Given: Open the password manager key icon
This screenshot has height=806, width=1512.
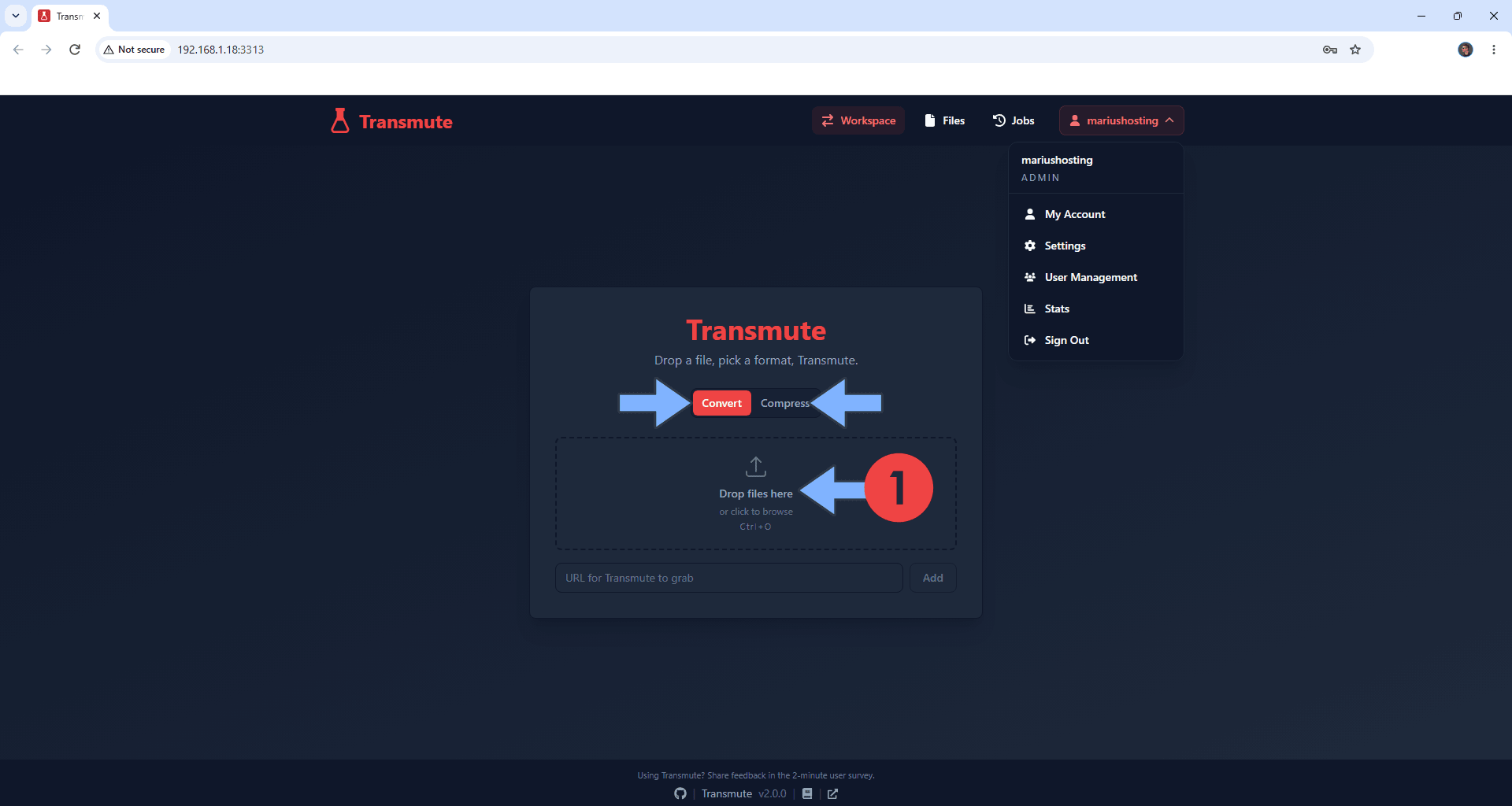Looking at the screenshot, I should [1330, 50].
